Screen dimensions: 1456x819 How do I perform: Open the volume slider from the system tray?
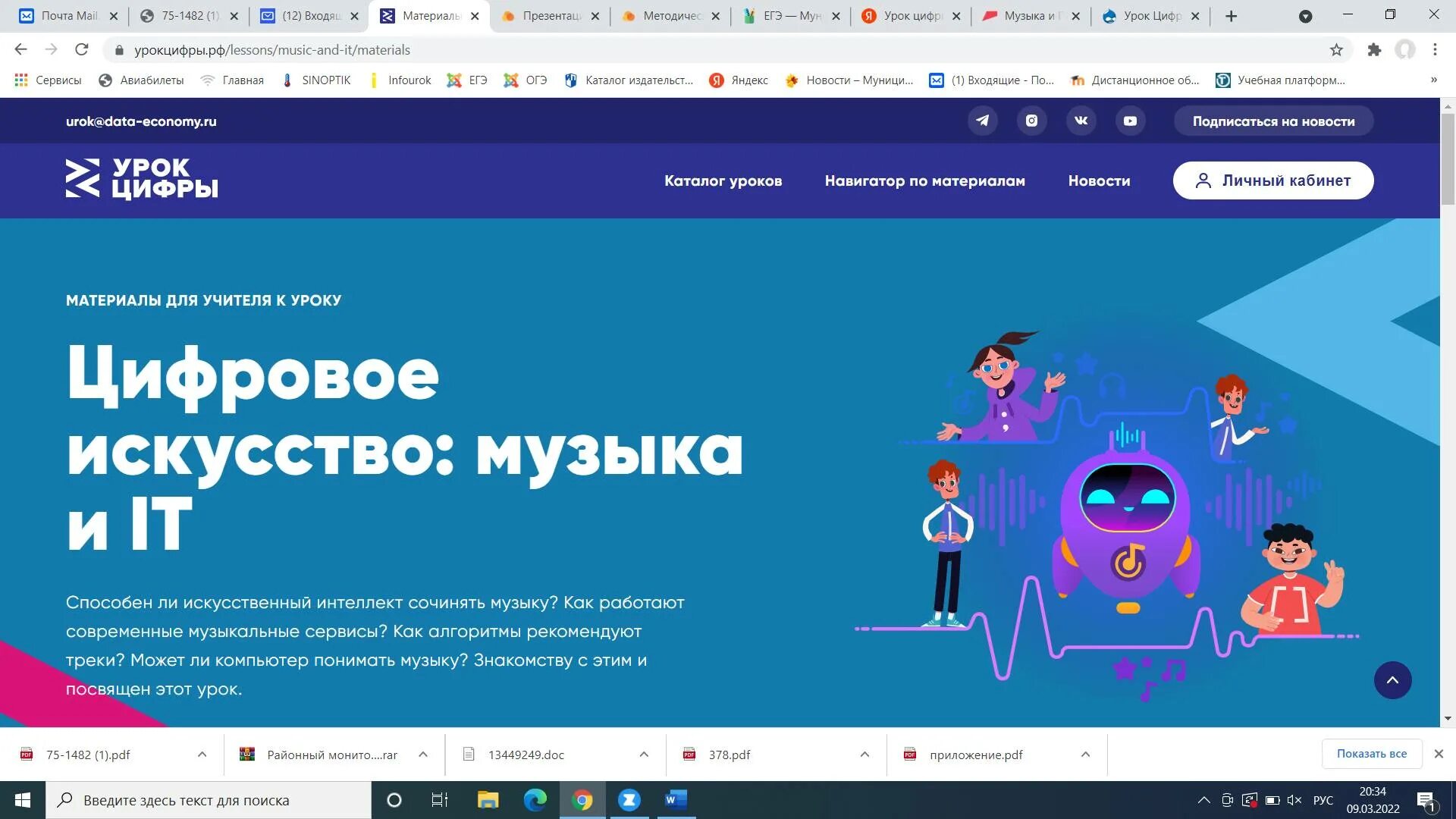(x=1293, y=800)
